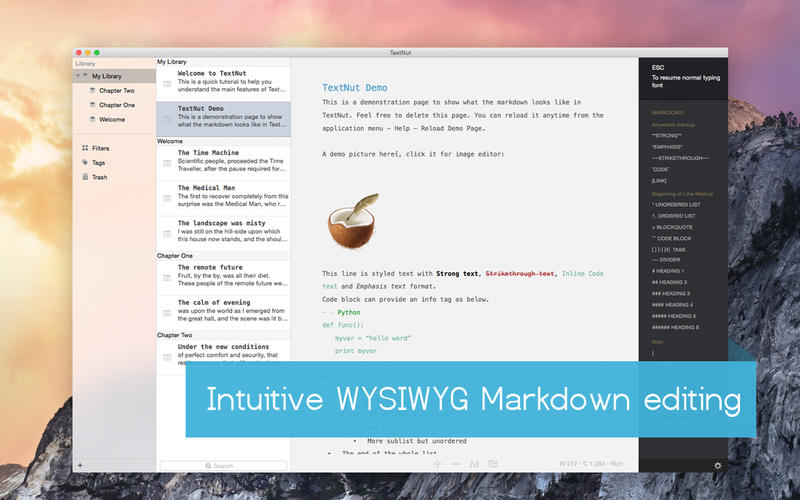Open the Trash
Image resolution: width=800 pixels, height=500 pixels.
(99, 177)
